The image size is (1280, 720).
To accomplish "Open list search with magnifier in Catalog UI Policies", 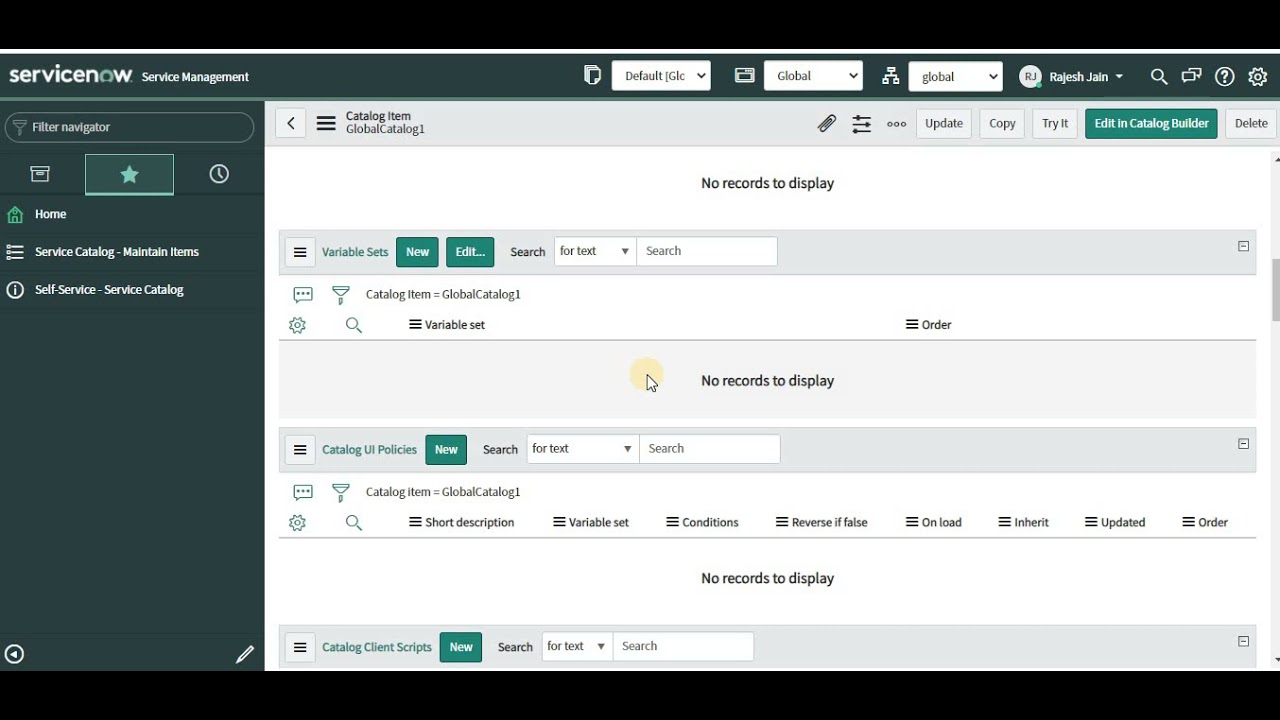I will [x=353, y=522].
